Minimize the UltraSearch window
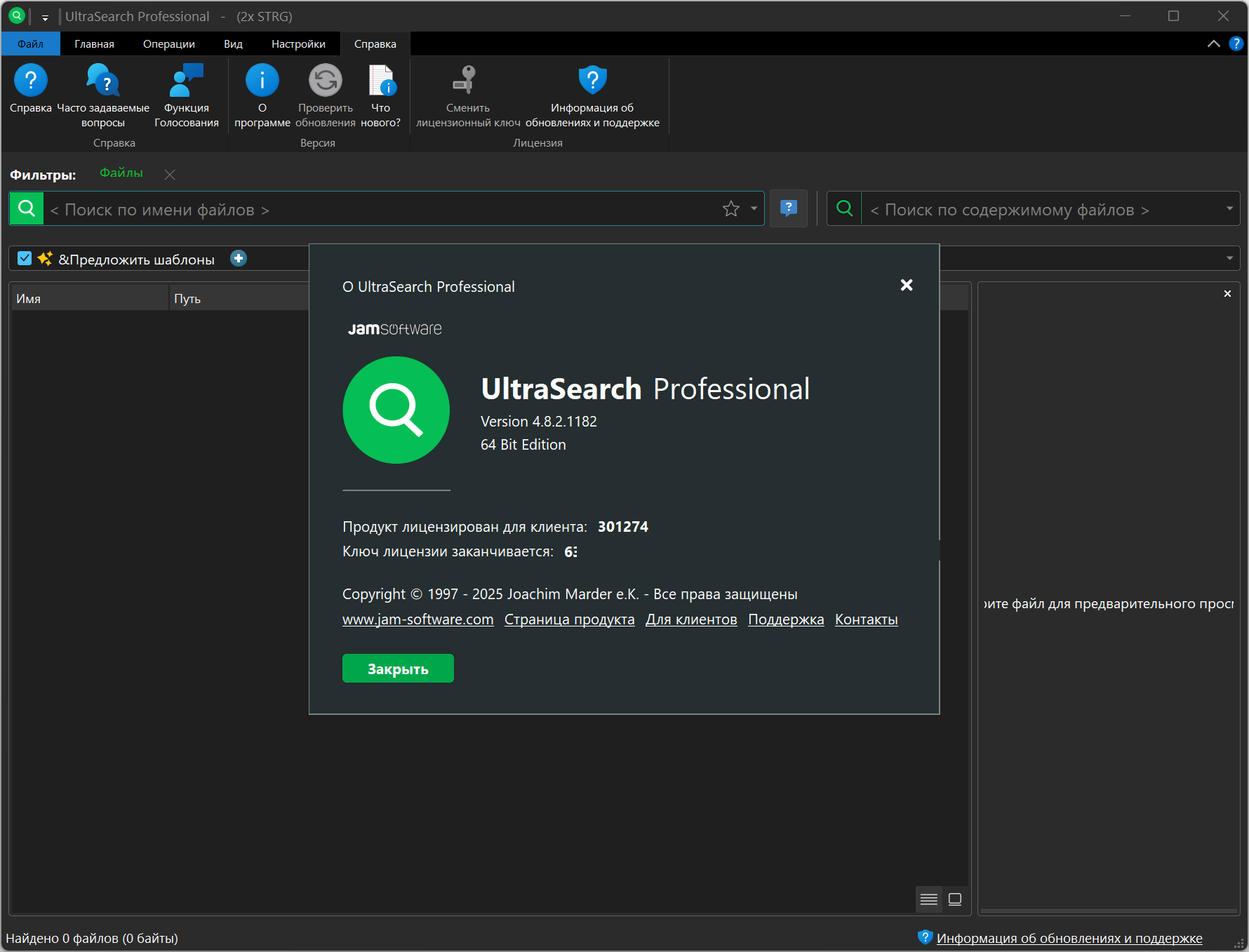The width and height of the screenshot is (1249, 952). click(x=1125, y=15)
